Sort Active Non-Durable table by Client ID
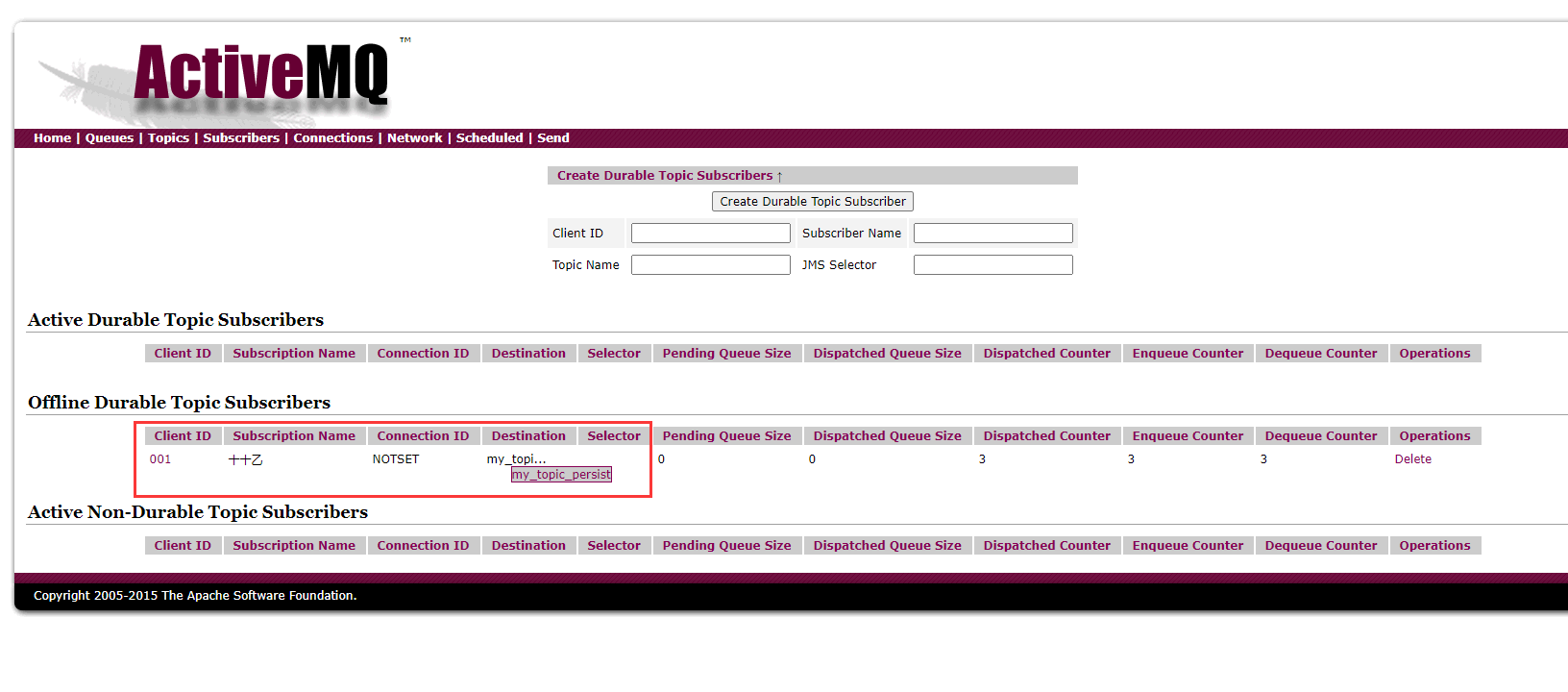Screen dimensions: 1568x692 click(x=183, y=546)
